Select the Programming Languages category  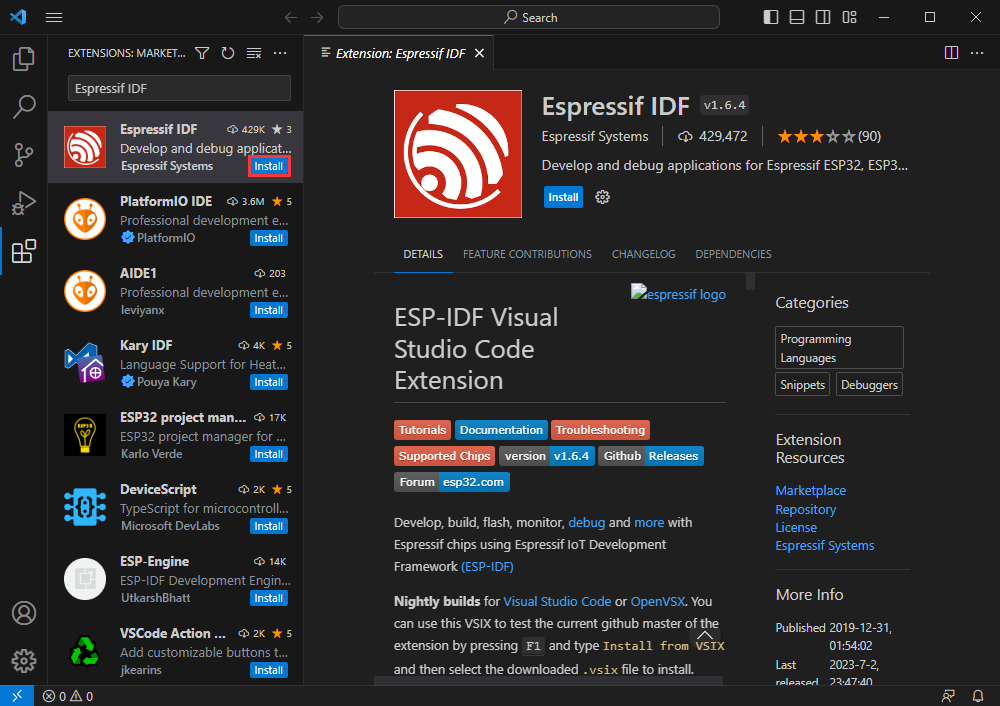(839, 348)
